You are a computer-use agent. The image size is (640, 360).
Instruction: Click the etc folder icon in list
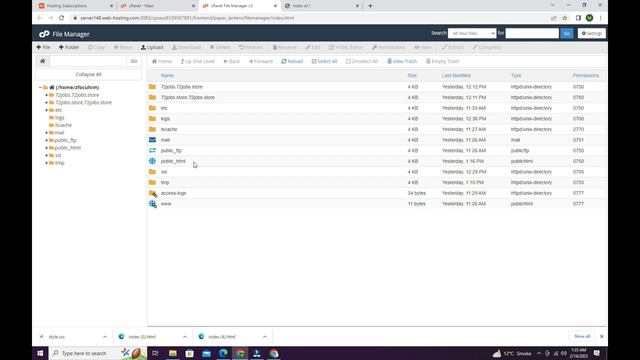tap(152, 108)
